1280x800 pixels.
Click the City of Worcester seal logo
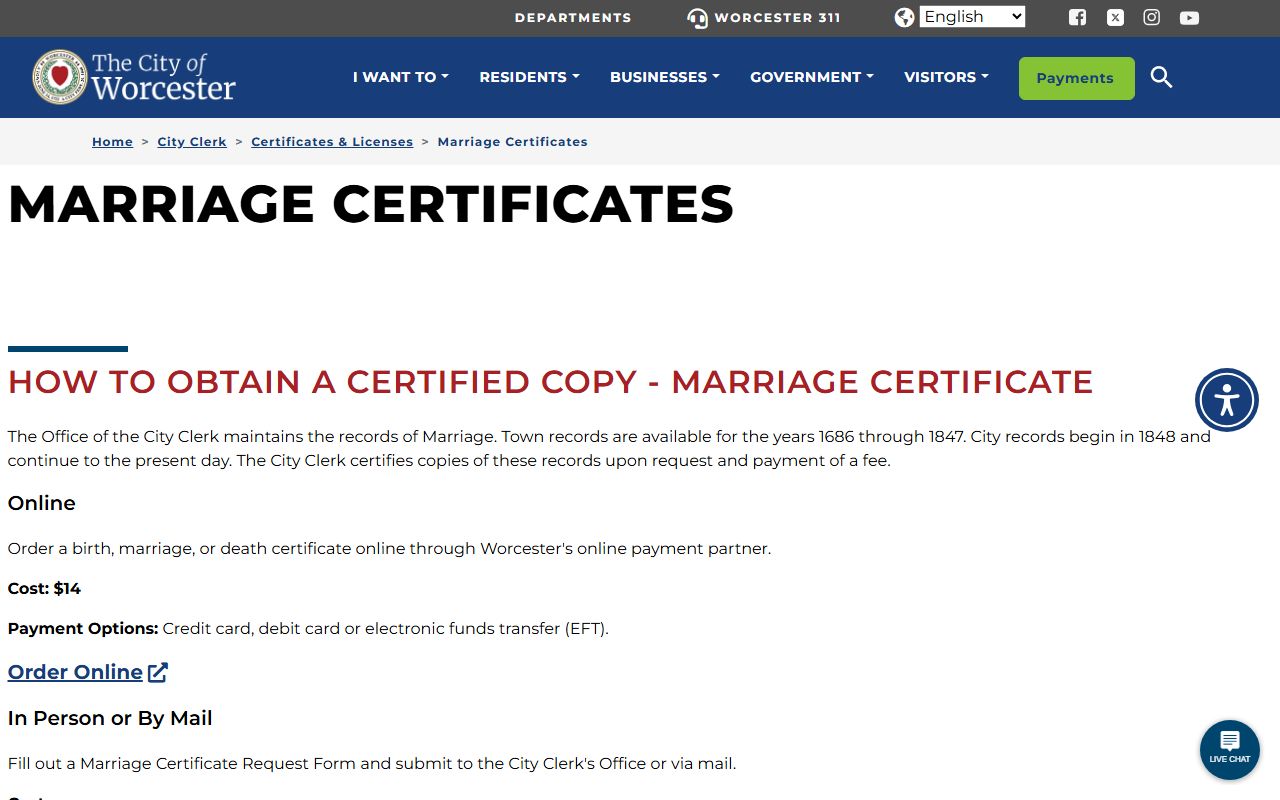[60, 77]
